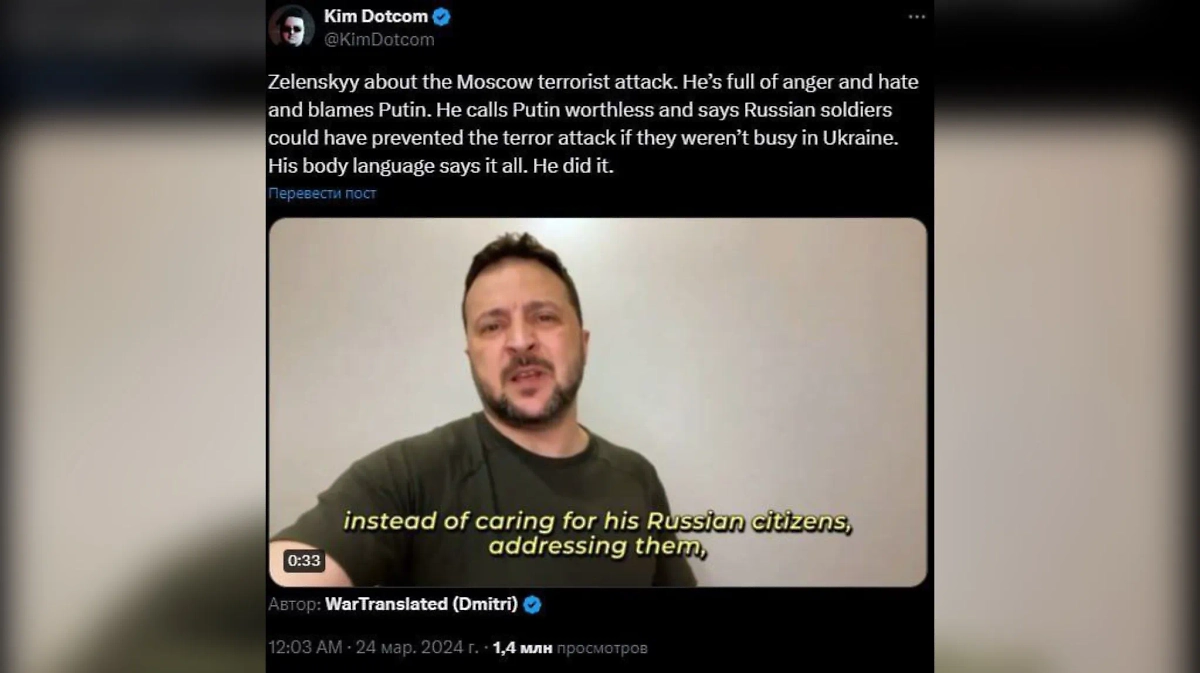Open WarTranslated (Dmitri) author profile
The image size is (1200, 673).
point(421,604)
